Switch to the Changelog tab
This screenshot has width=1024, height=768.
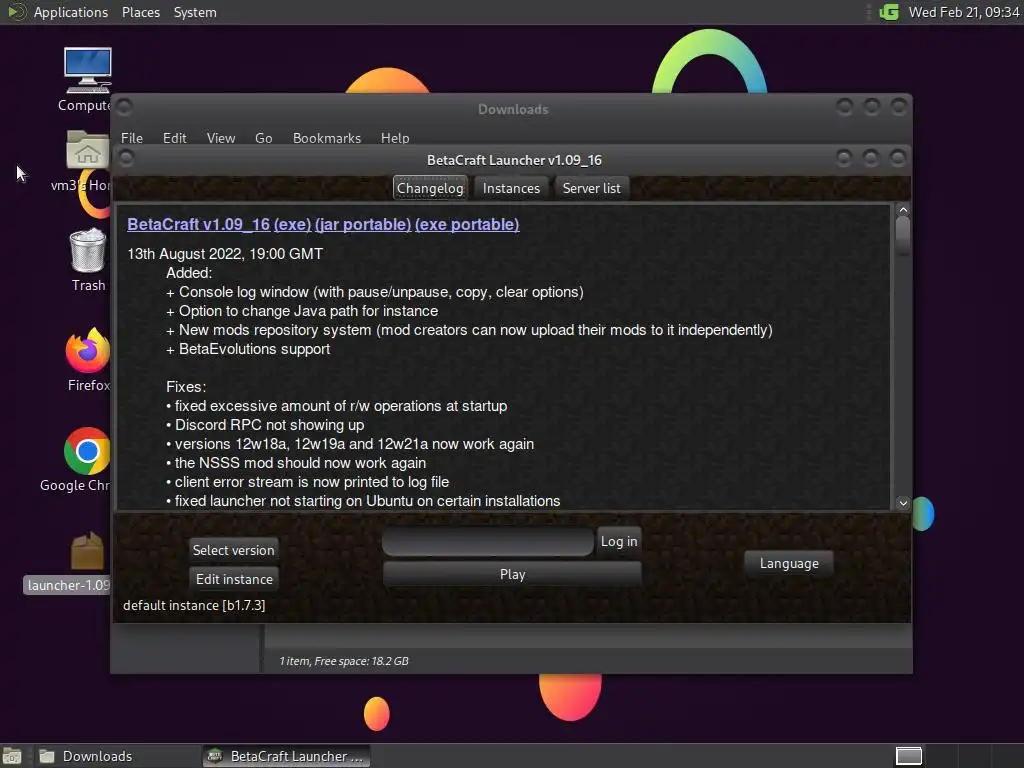click(x=430, y=188)
